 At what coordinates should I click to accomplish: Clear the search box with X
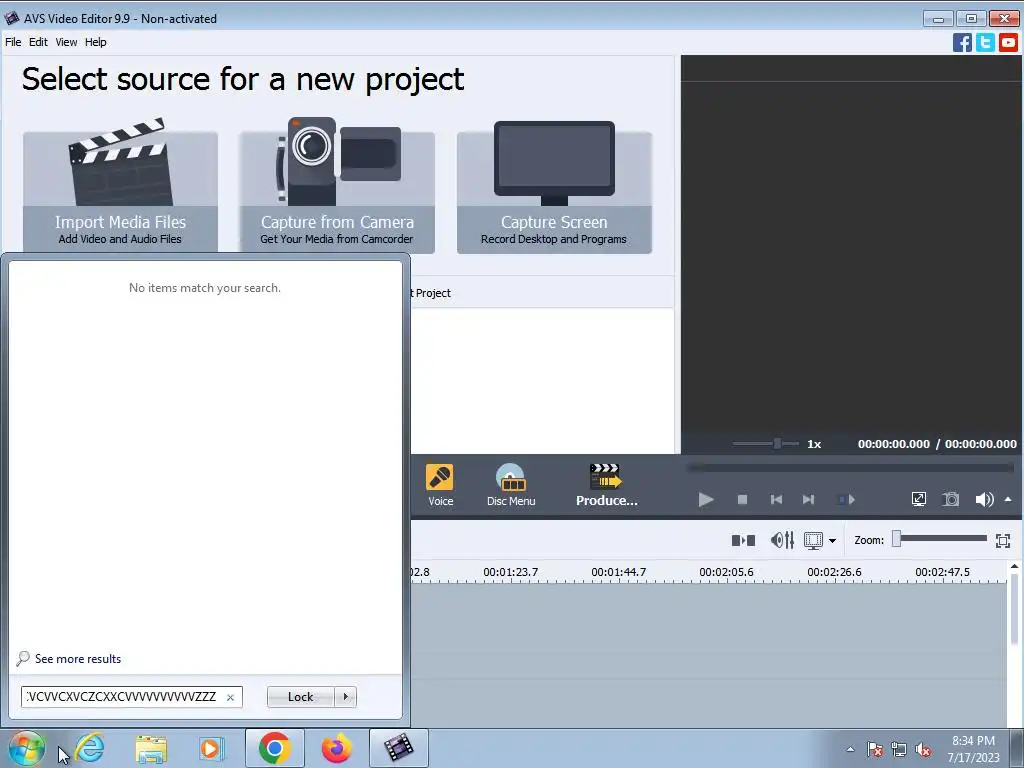[230, 697]
